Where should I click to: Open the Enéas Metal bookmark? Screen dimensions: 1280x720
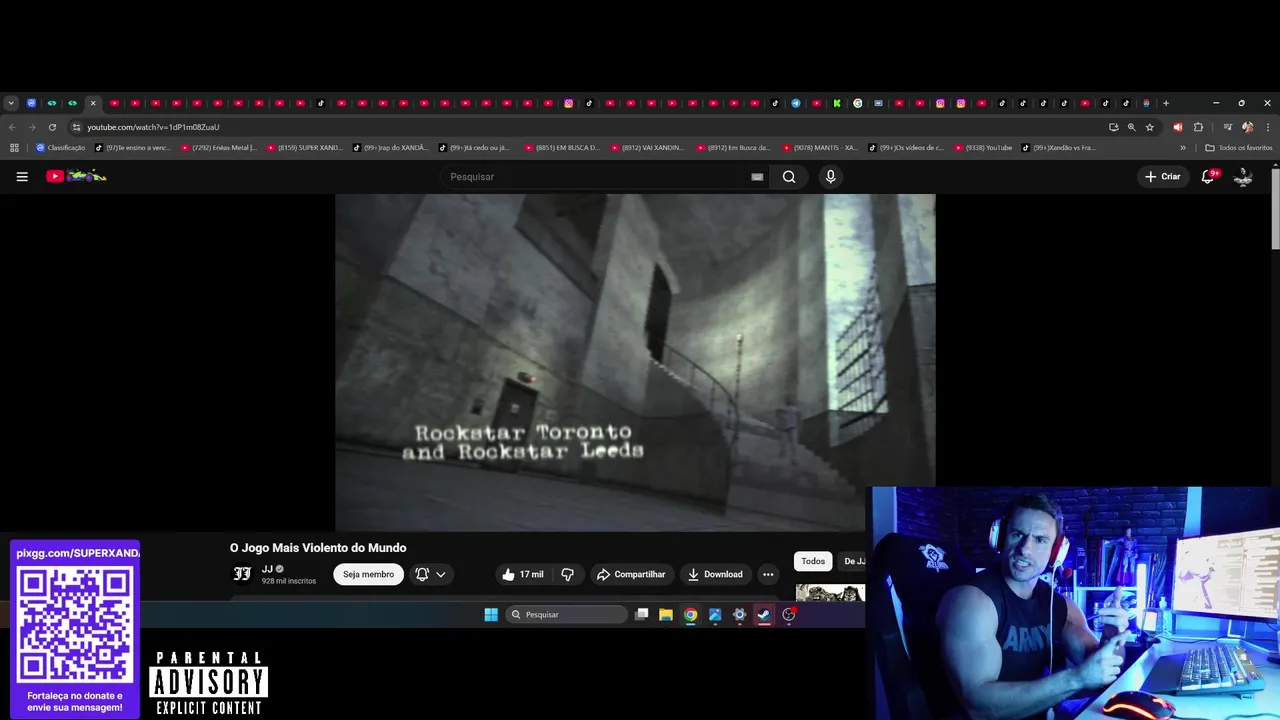point(219,148)
